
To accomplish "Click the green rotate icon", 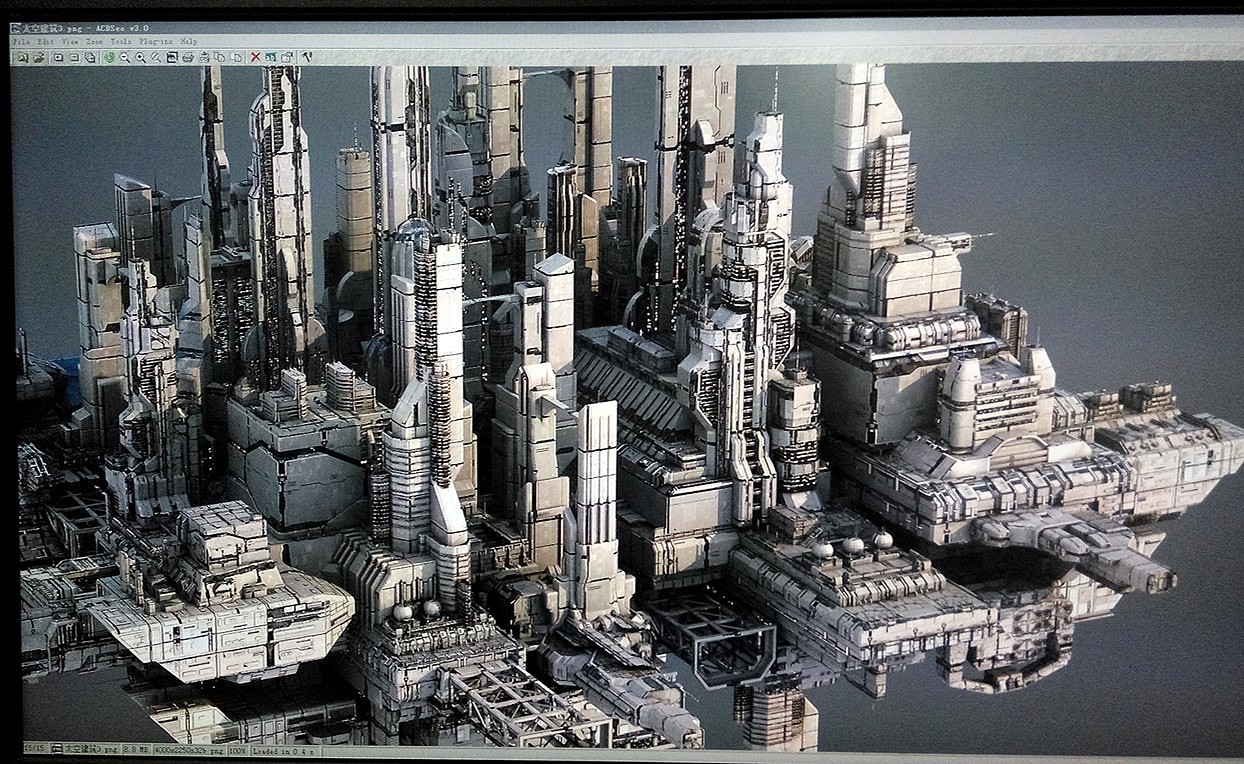I will [109, 58].
